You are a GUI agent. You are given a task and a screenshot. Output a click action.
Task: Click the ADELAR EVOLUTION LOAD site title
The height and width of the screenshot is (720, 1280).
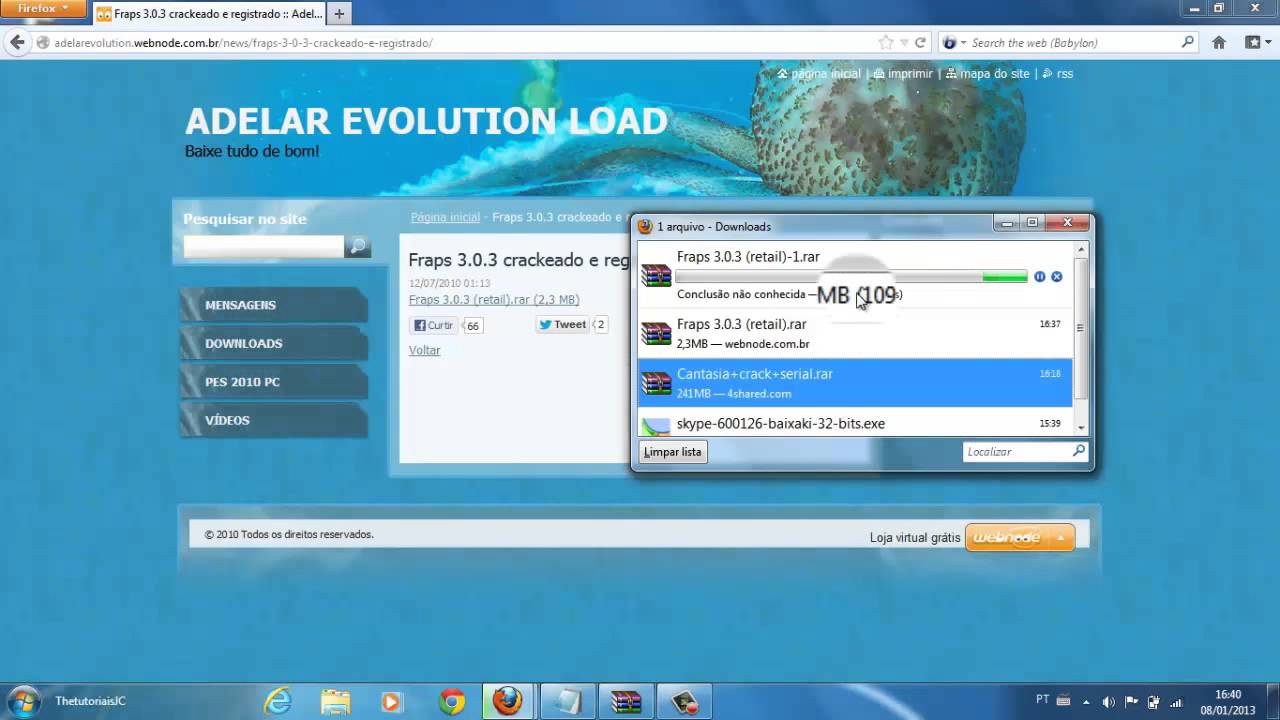point(426,121)
